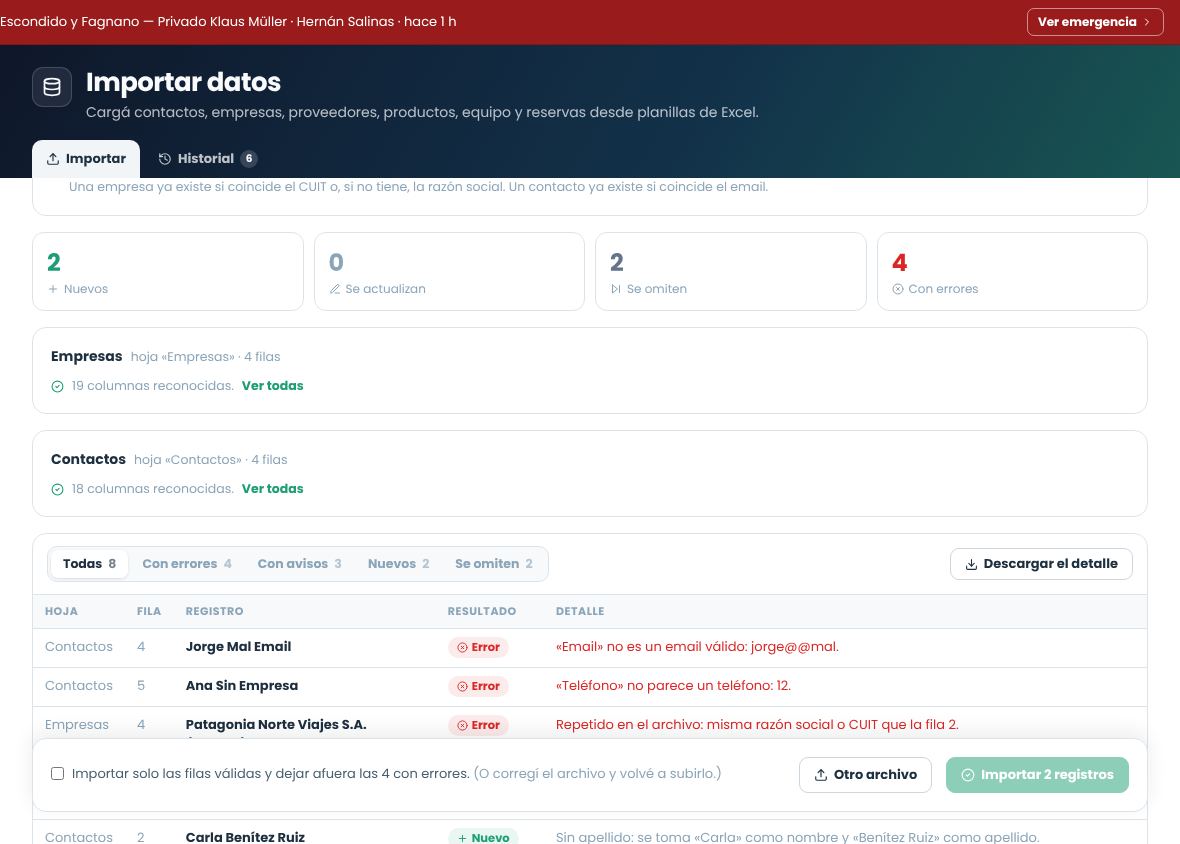Click the error icon beside Con errores

pyautogui.click(x=898, y=289)
